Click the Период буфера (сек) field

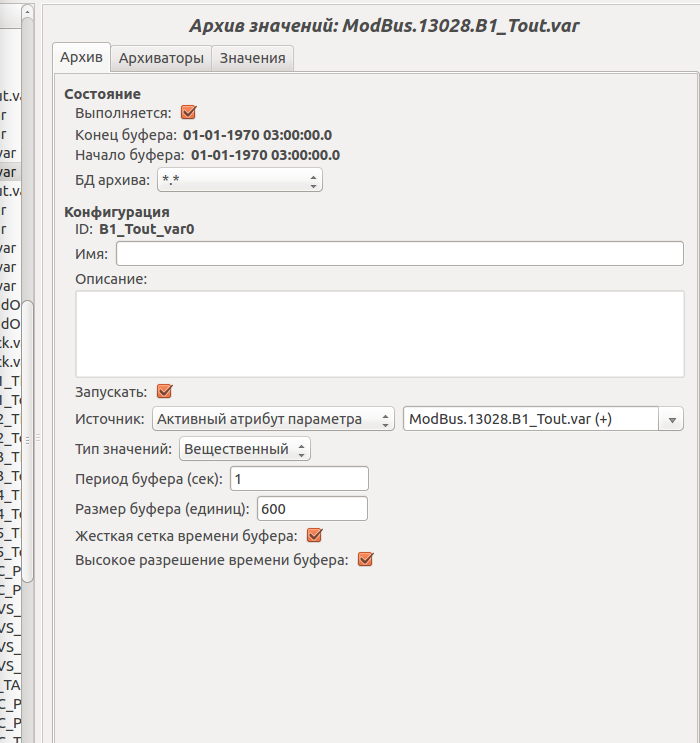click(x=299, y=479)
